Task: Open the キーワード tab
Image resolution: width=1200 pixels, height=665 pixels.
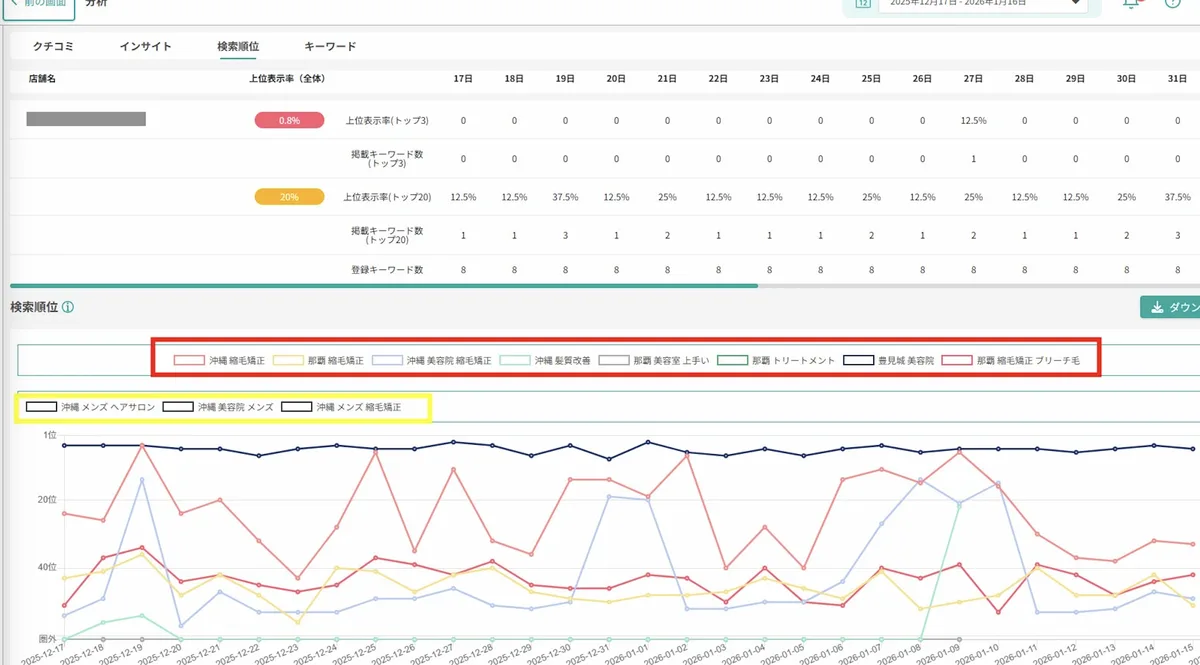Action: [x=330, y=46]
